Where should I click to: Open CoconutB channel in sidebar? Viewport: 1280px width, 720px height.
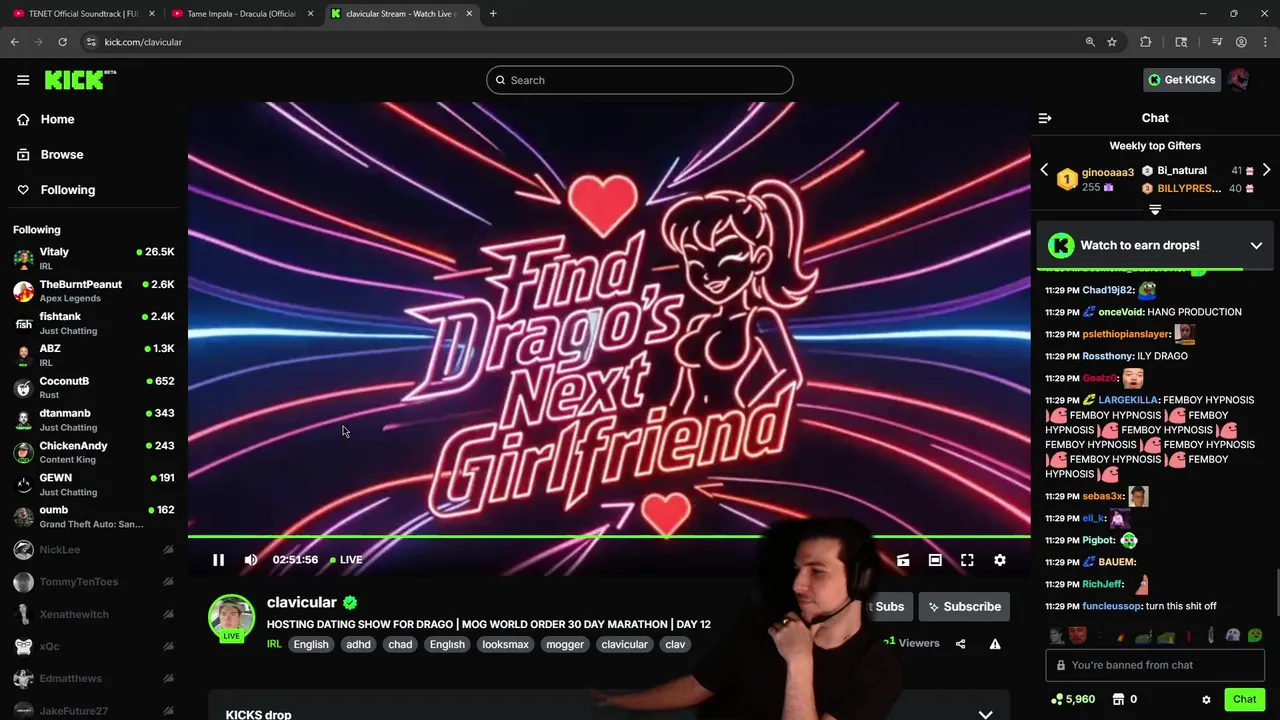pos(93,387)
